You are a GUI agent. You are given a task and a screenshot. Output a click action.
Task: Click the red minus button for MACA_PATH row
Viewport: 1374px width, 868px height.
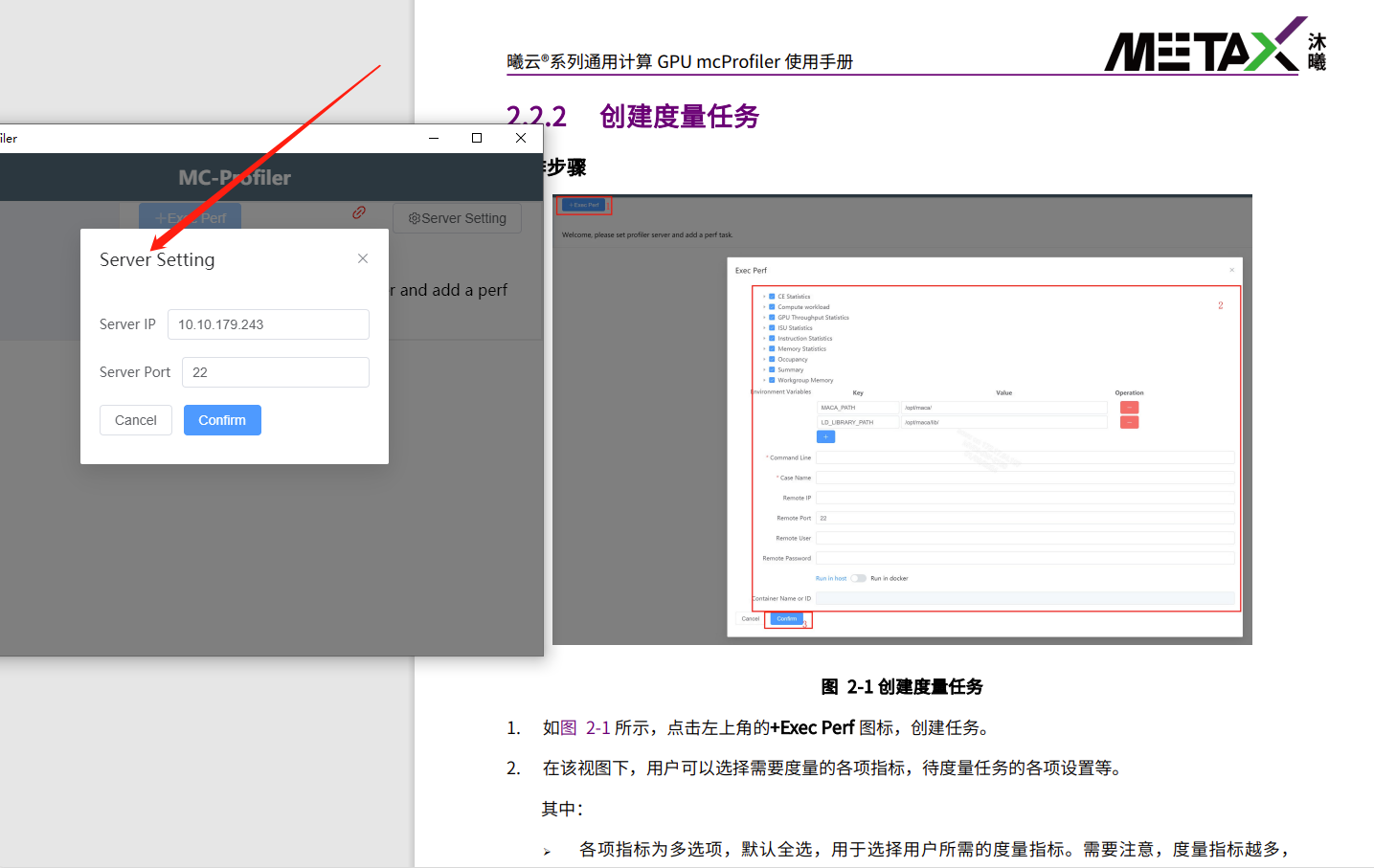tap(1129, 408)
